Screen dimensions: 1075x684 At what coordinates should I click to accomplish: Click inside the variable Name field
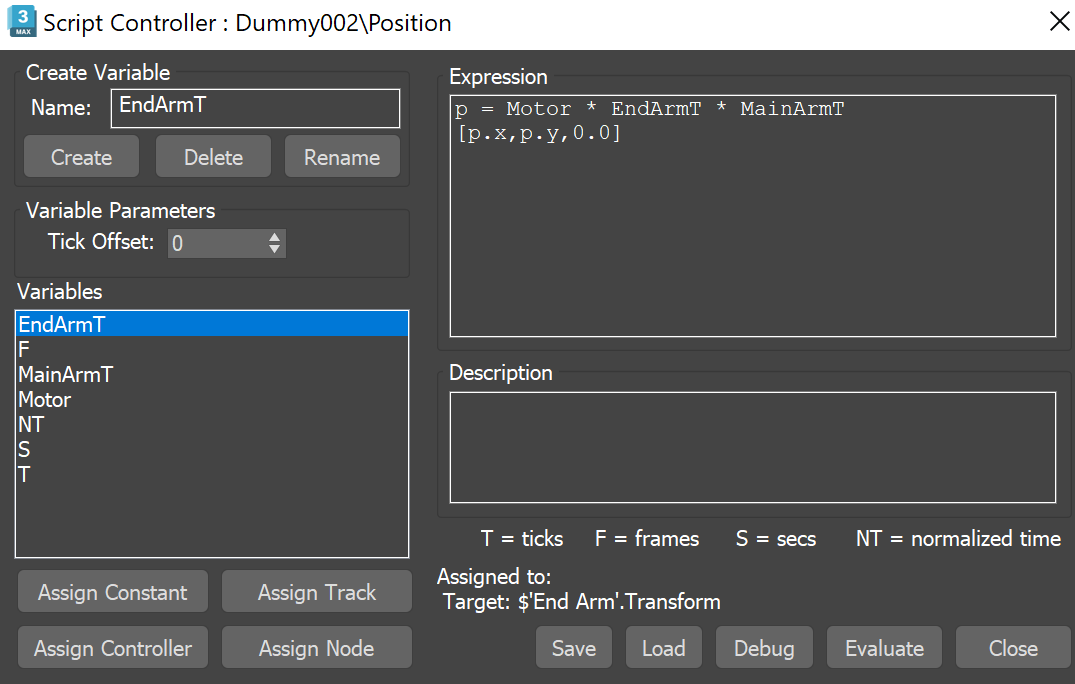click(x=254, y=108)
